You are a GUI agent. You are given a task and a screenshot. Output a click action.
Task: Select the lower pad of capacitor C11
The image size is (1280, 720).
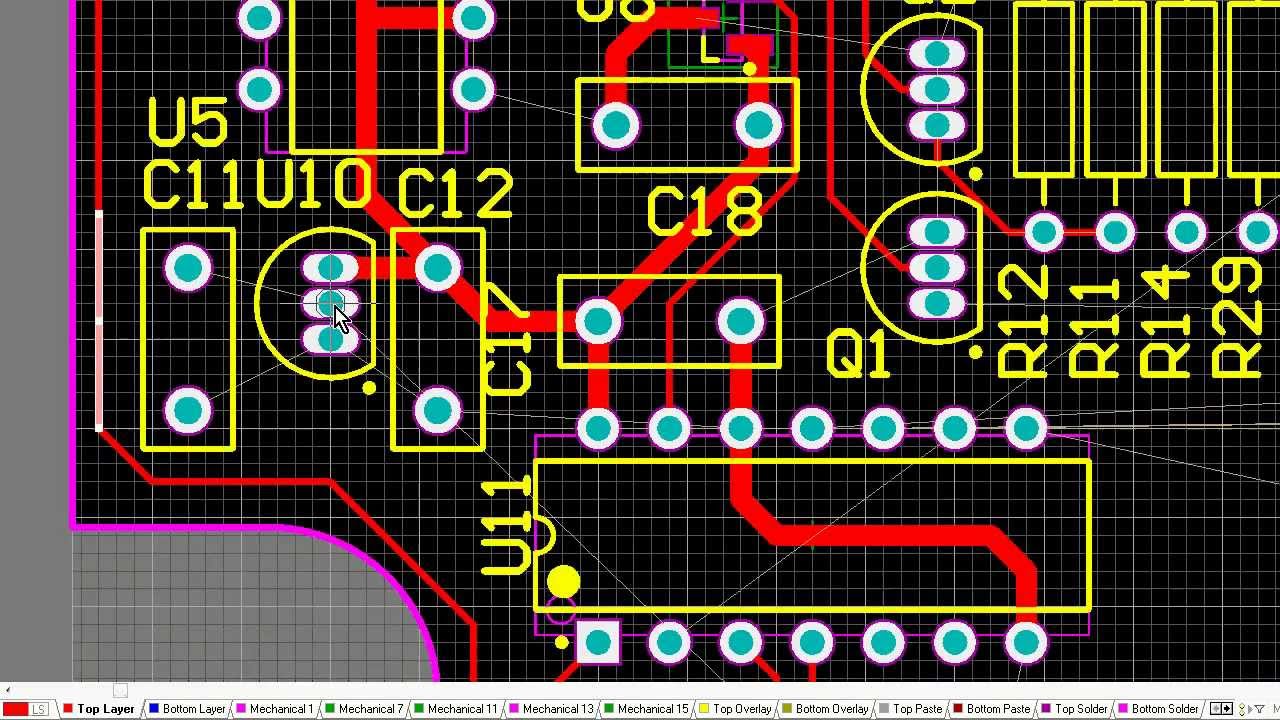coord(188,410)
